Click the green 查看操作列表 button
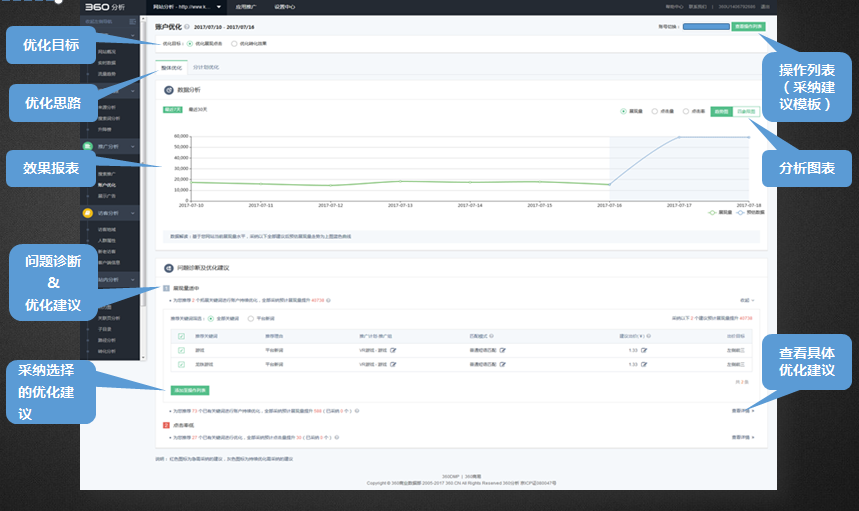This screenshot has height=511, width=859. [749, 26]
